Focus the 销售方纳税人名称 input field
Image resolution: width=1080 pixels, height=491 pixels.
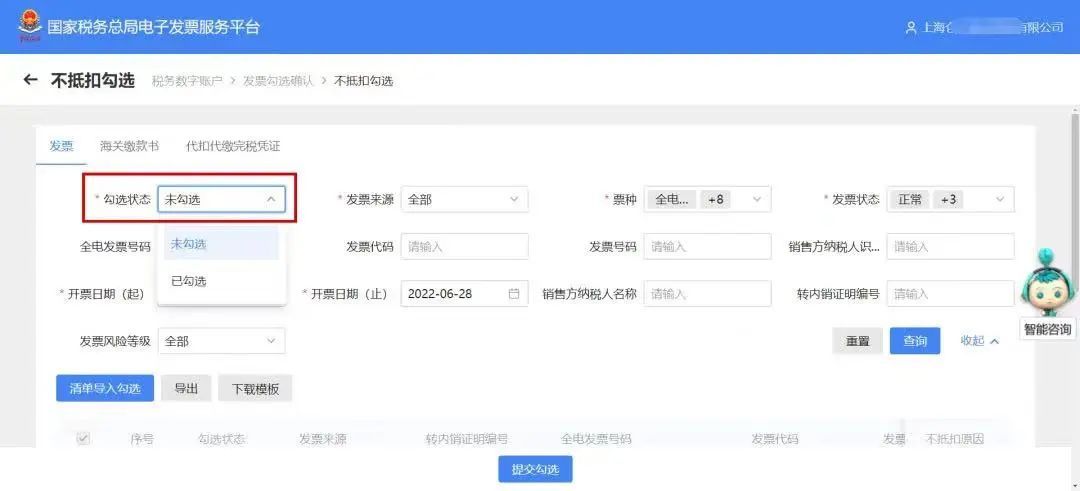[x=707, y=293]
